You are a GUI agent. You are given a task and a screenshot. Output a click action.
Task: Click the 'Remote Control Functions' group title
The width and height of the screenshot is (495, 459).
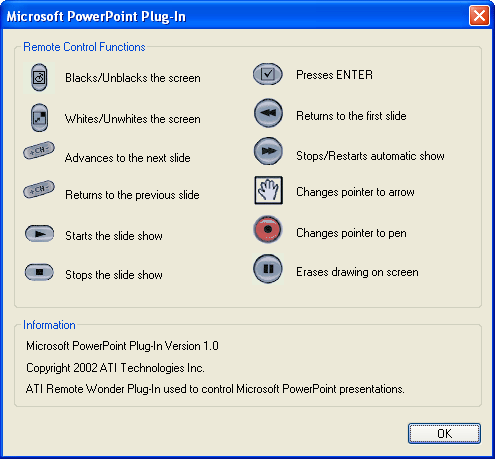[84, 47]
